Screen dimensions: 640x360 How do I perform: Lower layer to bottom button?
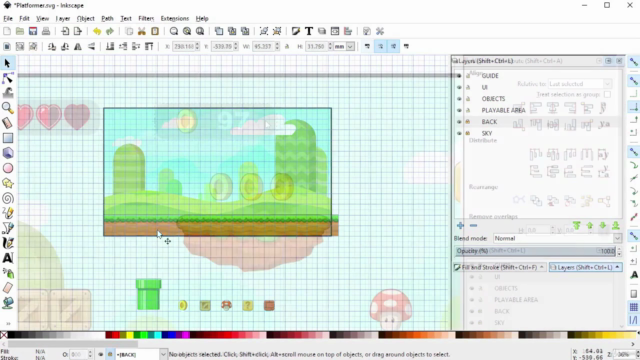click(x=616, y=225)
